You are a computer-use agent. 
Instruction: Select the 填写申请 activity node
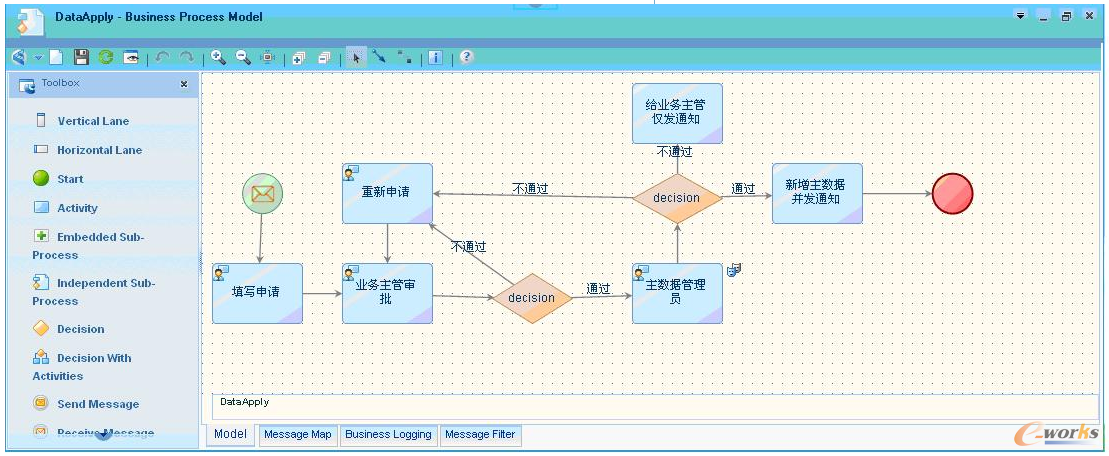tap(257, 293)
